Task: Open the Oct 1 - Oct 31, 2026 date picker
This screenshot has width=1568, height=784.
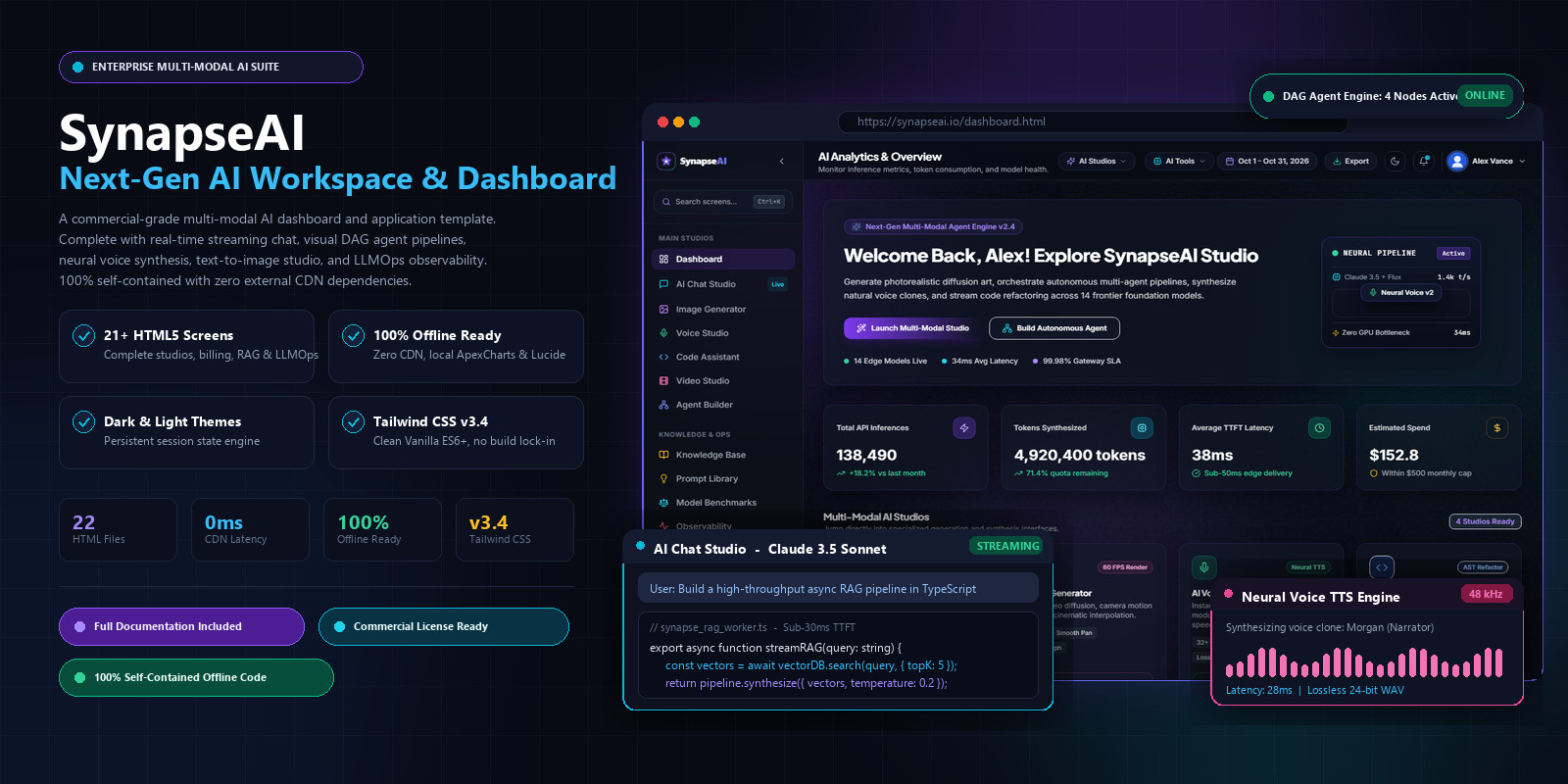Action: click(x=1267, y=161)
